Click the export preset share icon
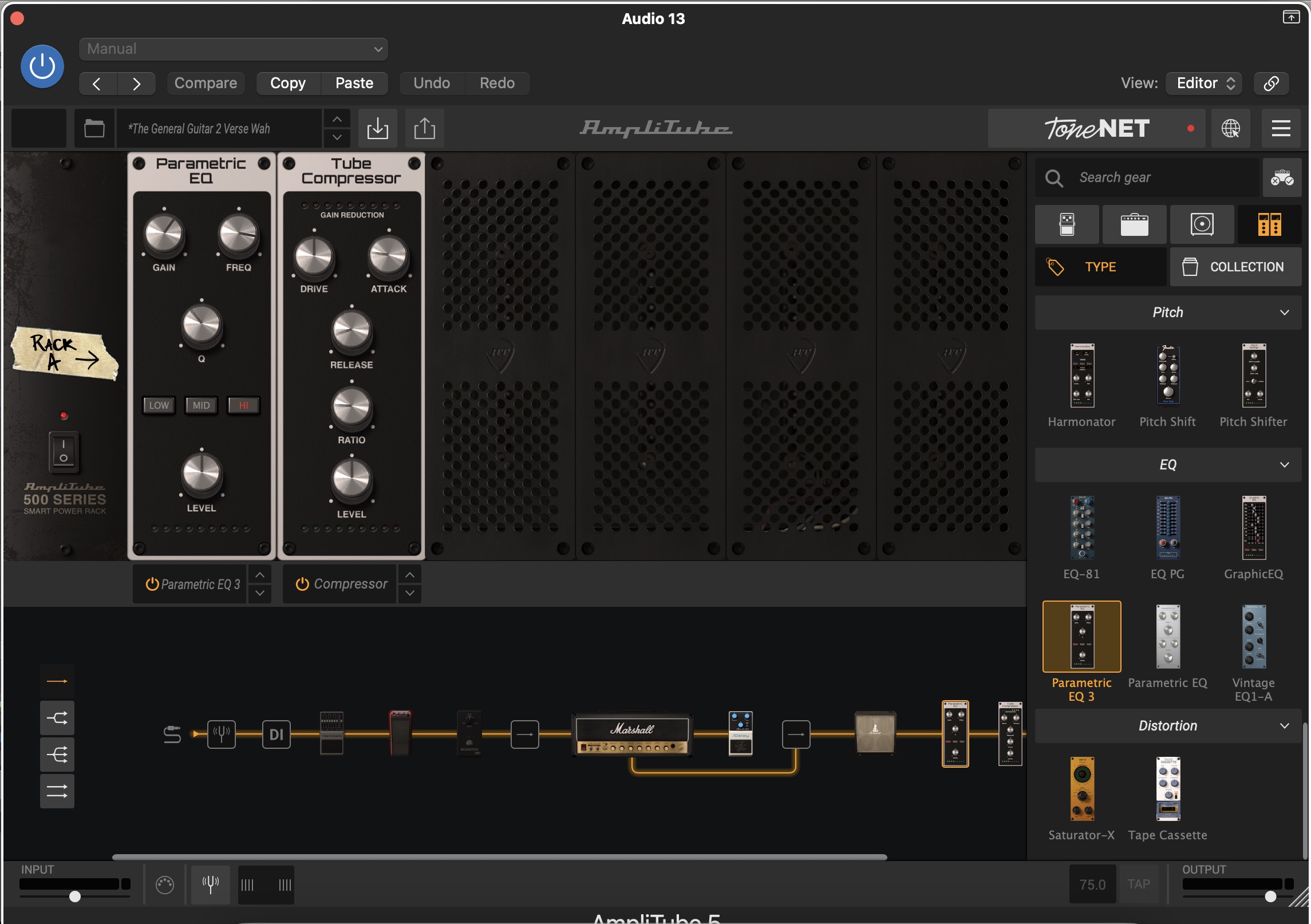 point(424,128)
